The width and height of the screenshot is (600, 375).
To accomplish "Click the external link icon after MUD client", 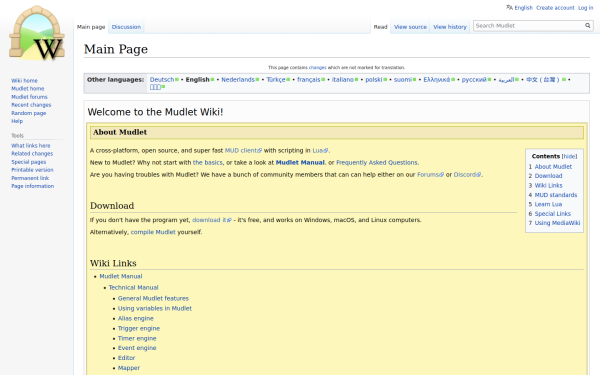I will 260,151.
